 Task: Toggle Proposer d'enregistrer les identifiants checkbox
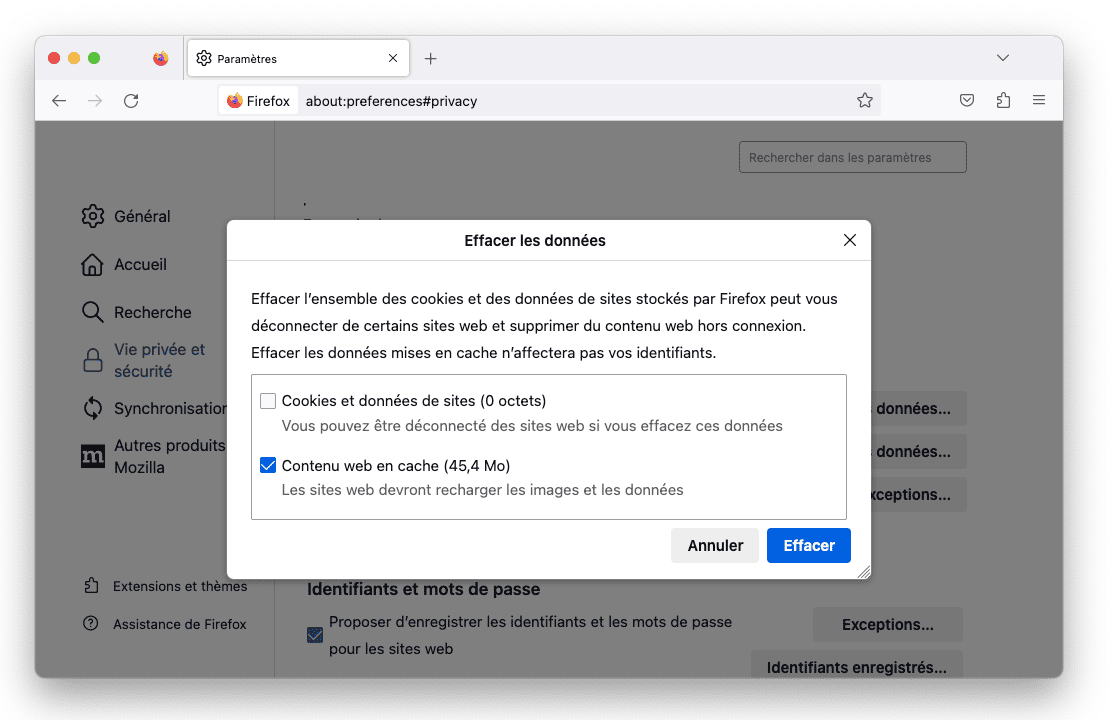(315, 635)
